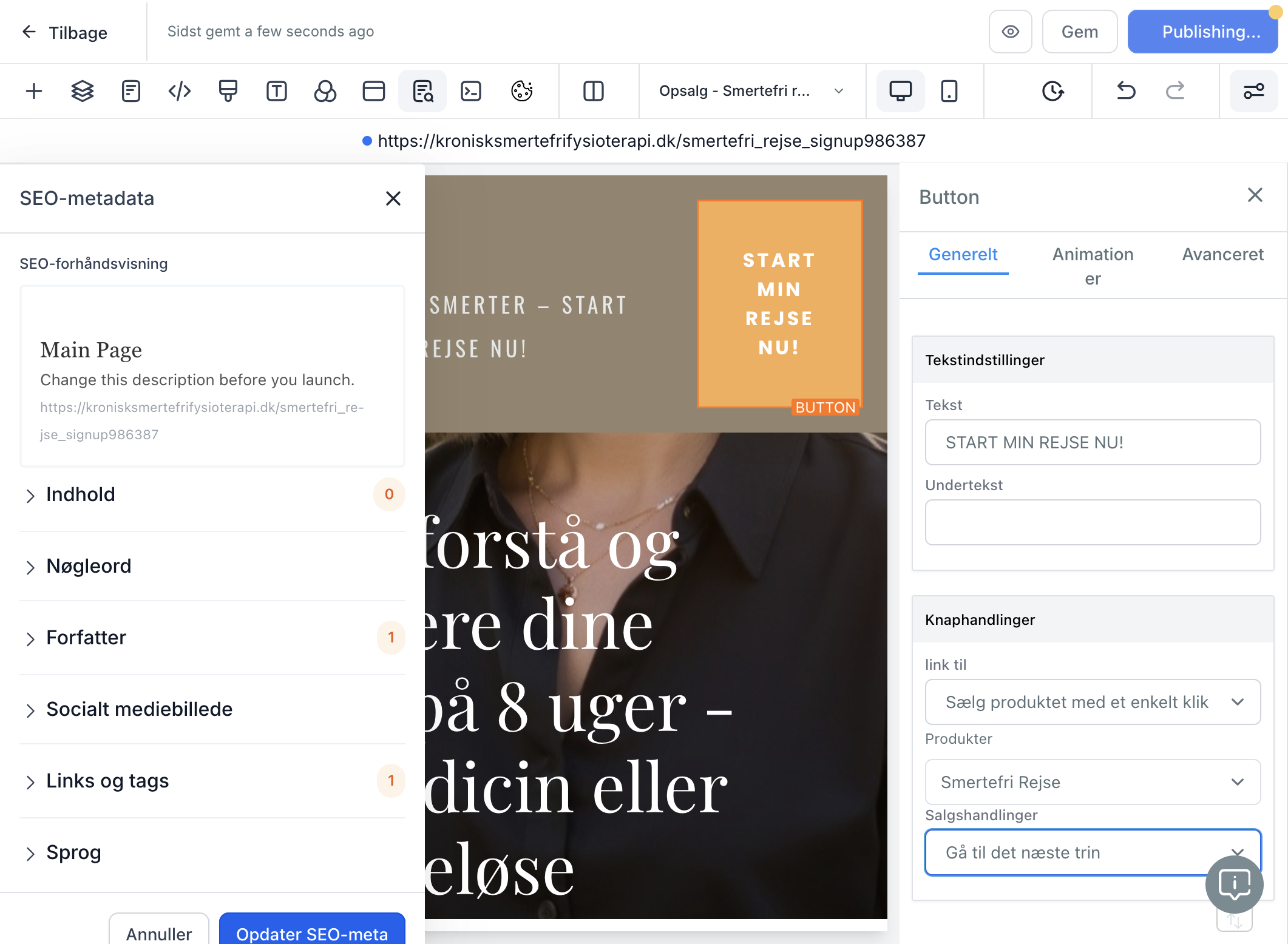Image resolution: width=1288 pixels, height=944 pixels.
Task: Open the Produkter Smertefri Rejse dropdown
Action: [x=1093, y=782]
